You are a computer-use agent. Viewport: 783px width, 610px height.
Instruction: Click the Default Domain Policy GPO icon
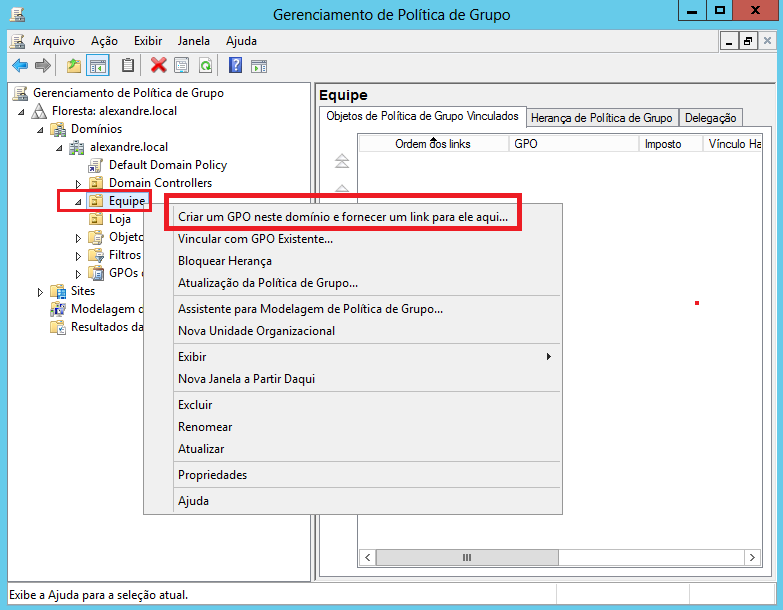(x=95, y=165)
